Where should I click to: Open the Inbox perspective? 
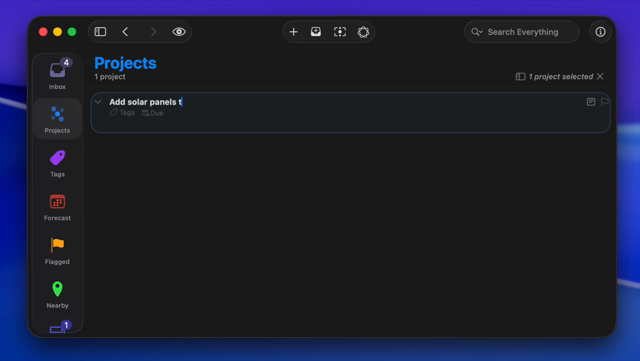coord(57,74)
